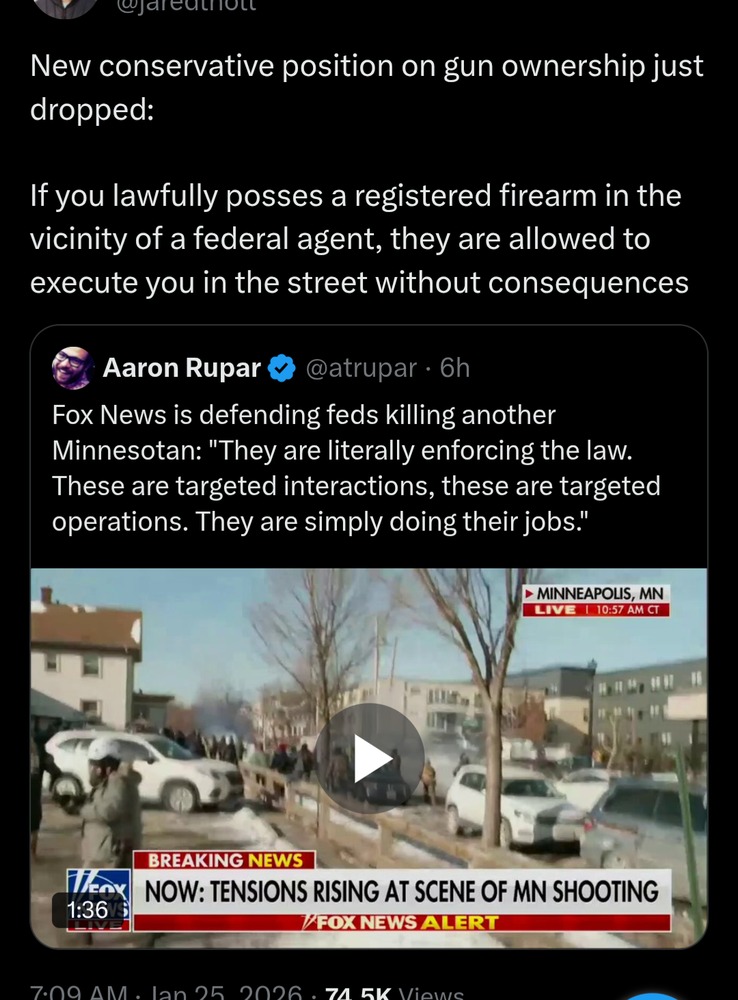Viewport: 738px width, 1000px height.
Task: Select the main tweet text about gun ownership
Action: (x=367, y=174)
